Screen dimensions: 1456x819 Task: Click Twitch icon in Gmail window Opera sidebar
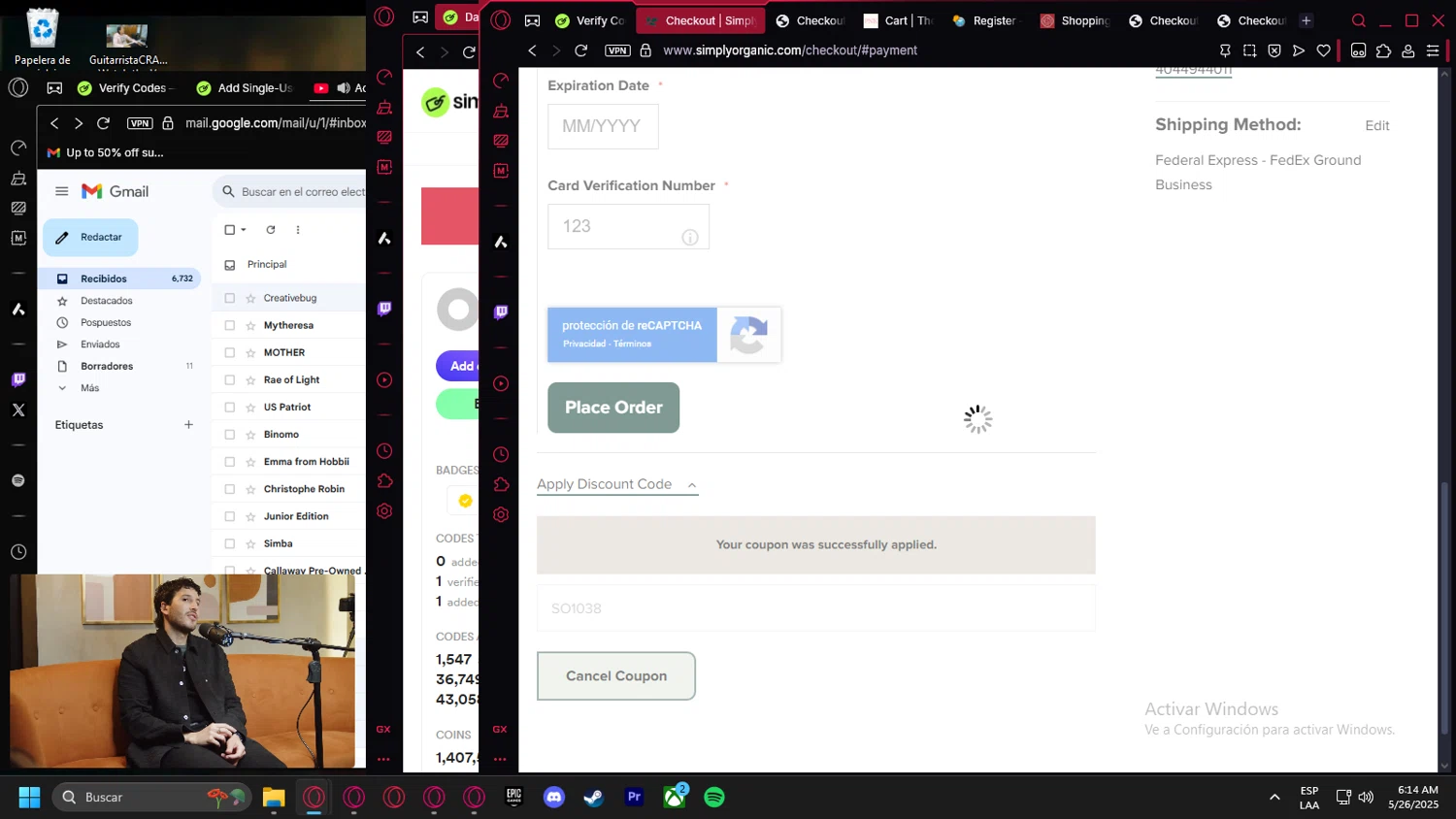click(18, 379)
